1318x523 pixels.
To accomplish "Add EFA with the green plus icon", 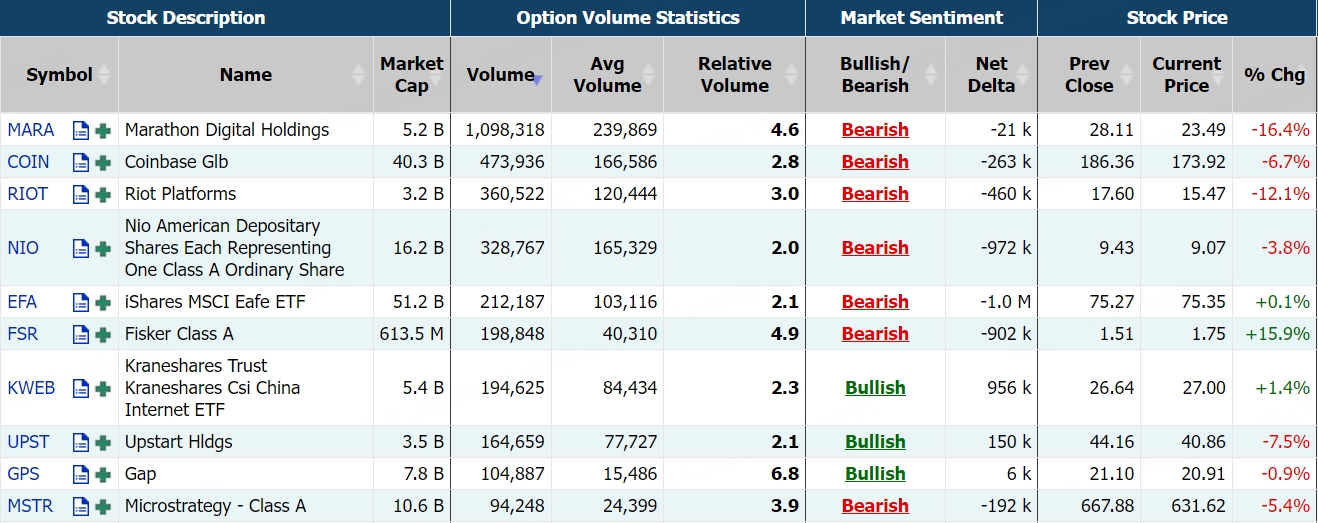I will point(103,302).
